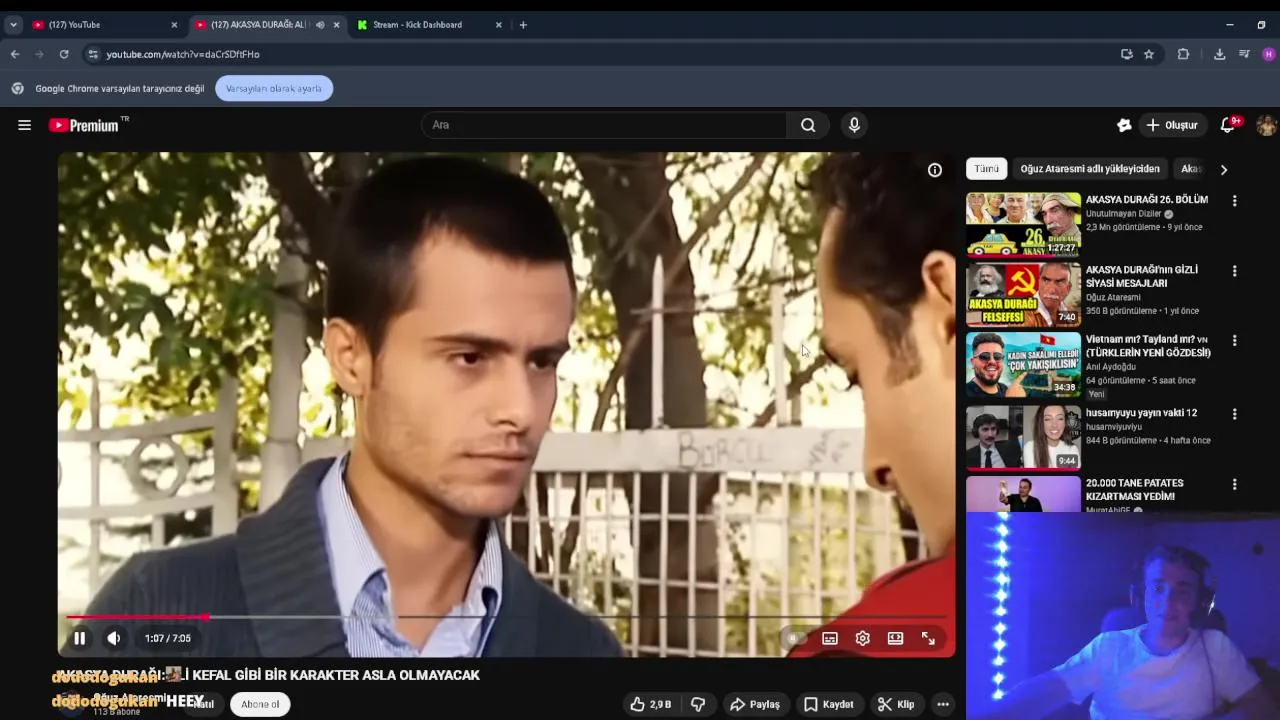The image size is (1280, 720).
Task: Open the YouTube notifications bell
Action: (x=1229, y=125)
